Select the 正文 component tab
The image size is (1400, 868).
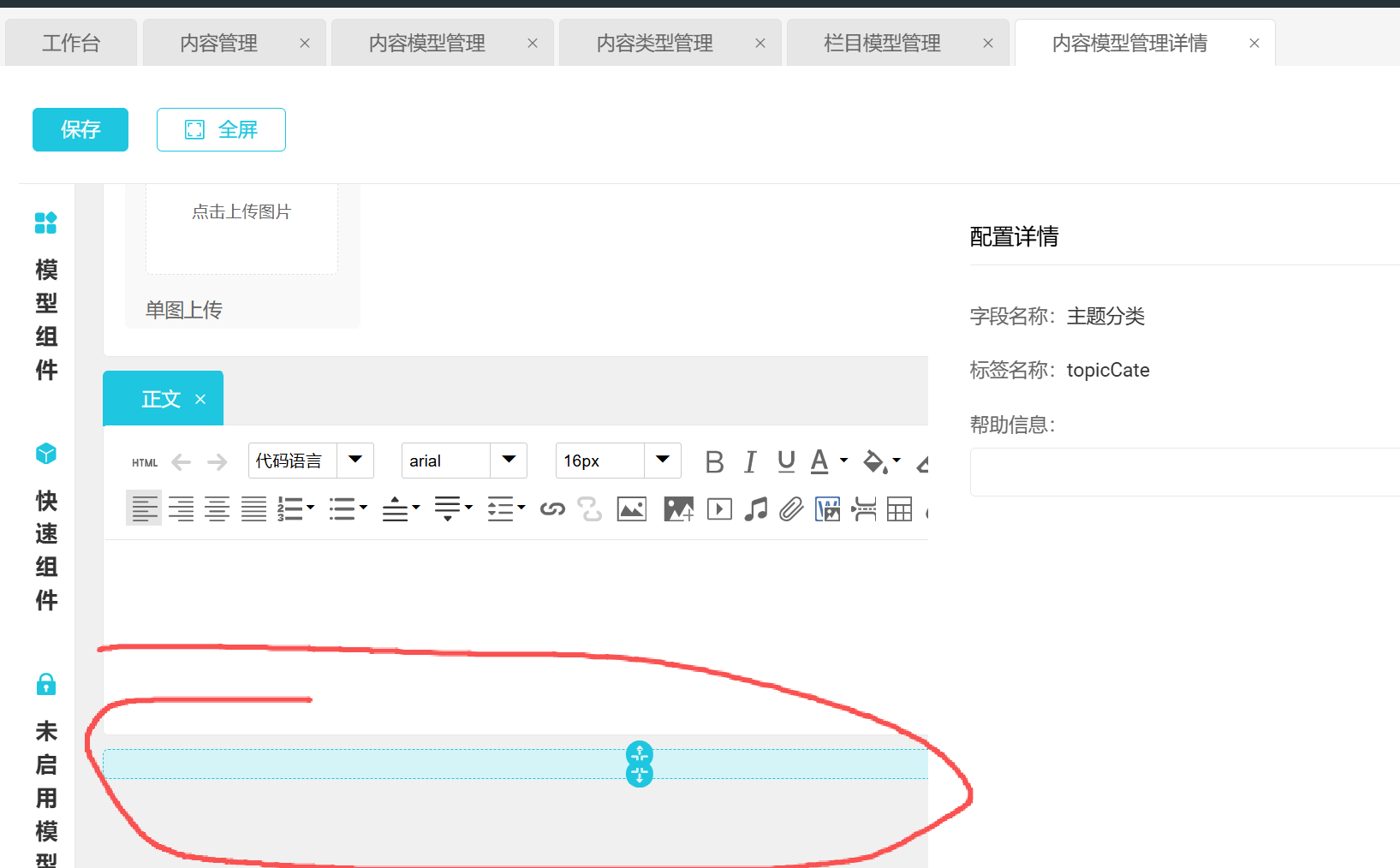click(x=161, y=399)
